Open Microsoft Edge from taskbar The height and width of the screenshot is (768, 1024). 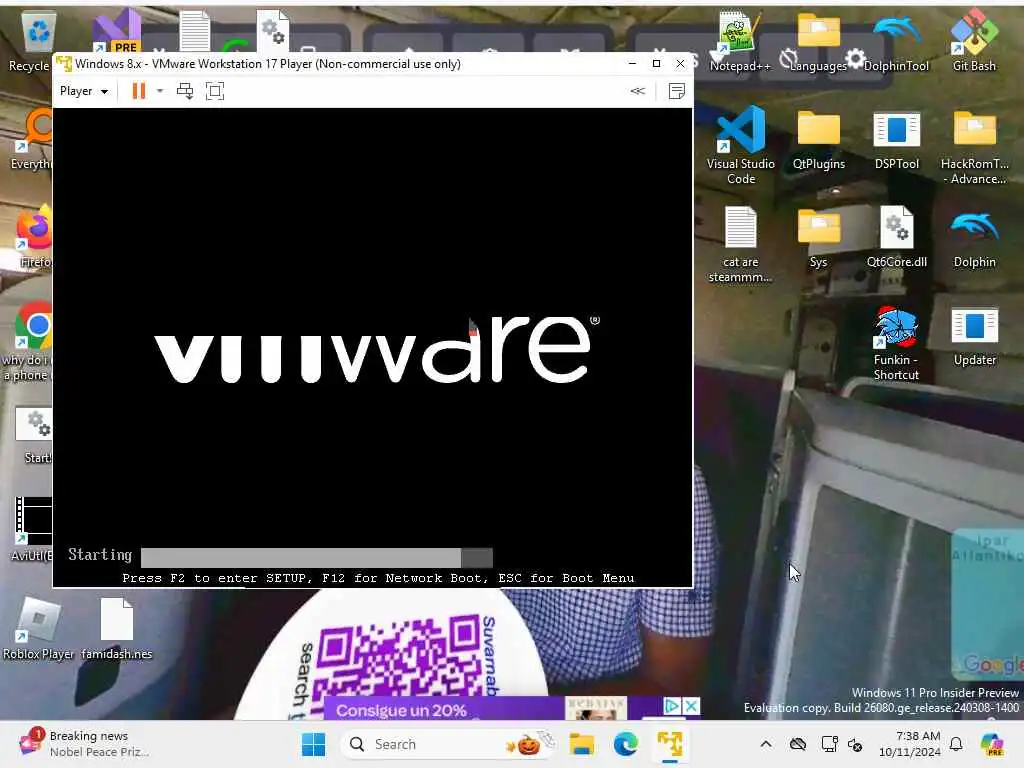coord(626,744)
